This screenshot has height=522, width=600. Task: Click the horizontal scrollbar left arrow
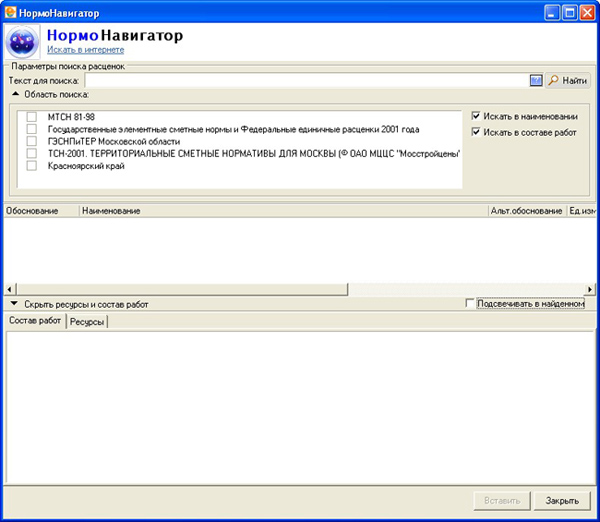[x=10, y=289]
